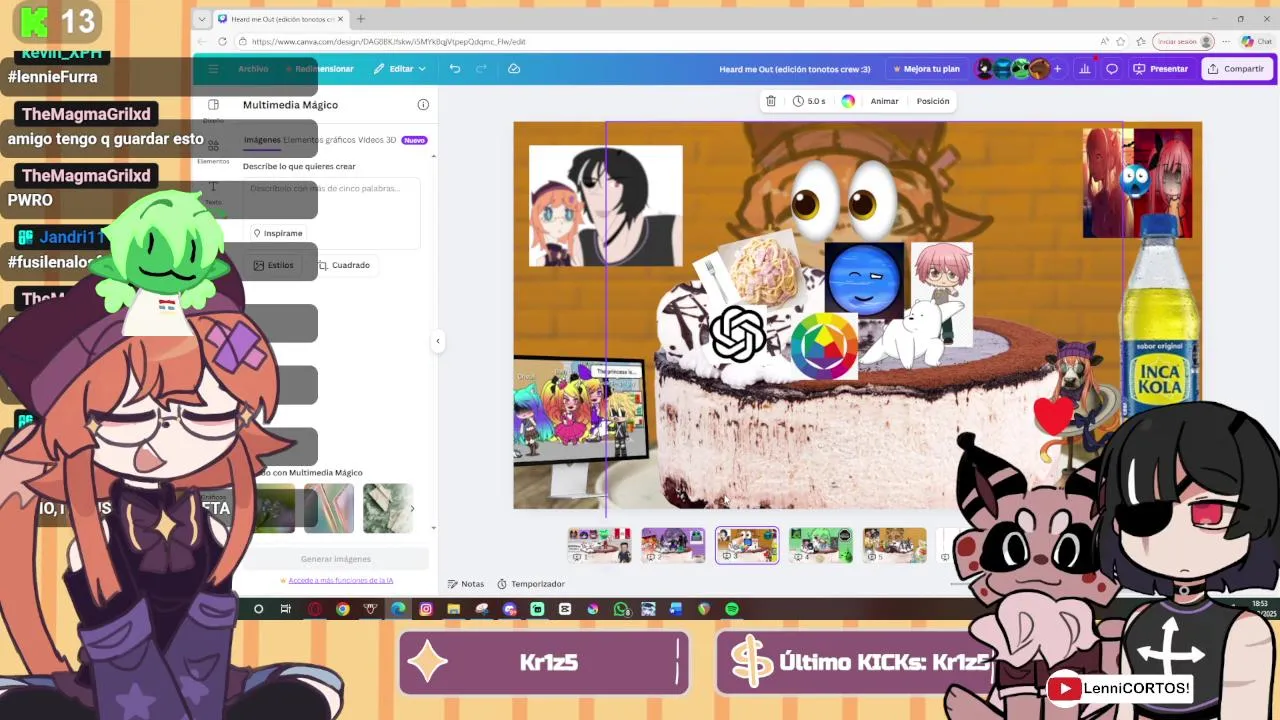Select the color wheel image on the canvas
This screenshot has width=1280, height=720.
824,346
